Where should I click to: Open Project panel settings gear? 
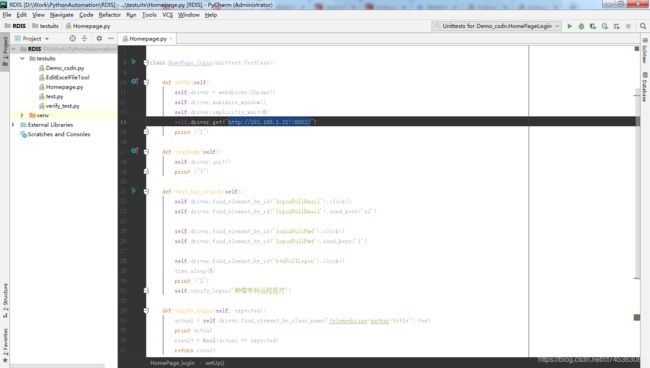pyautogui.click(x=99, y=38)
